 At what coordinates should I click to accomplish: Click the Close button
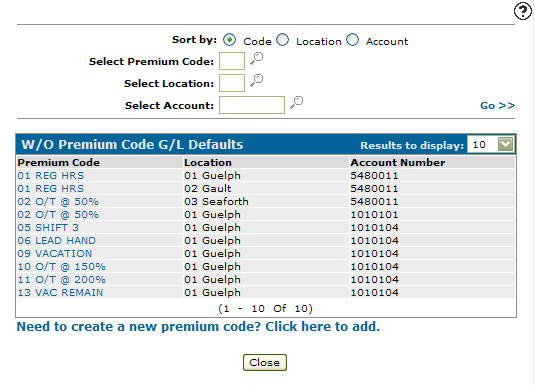[264, 362]
